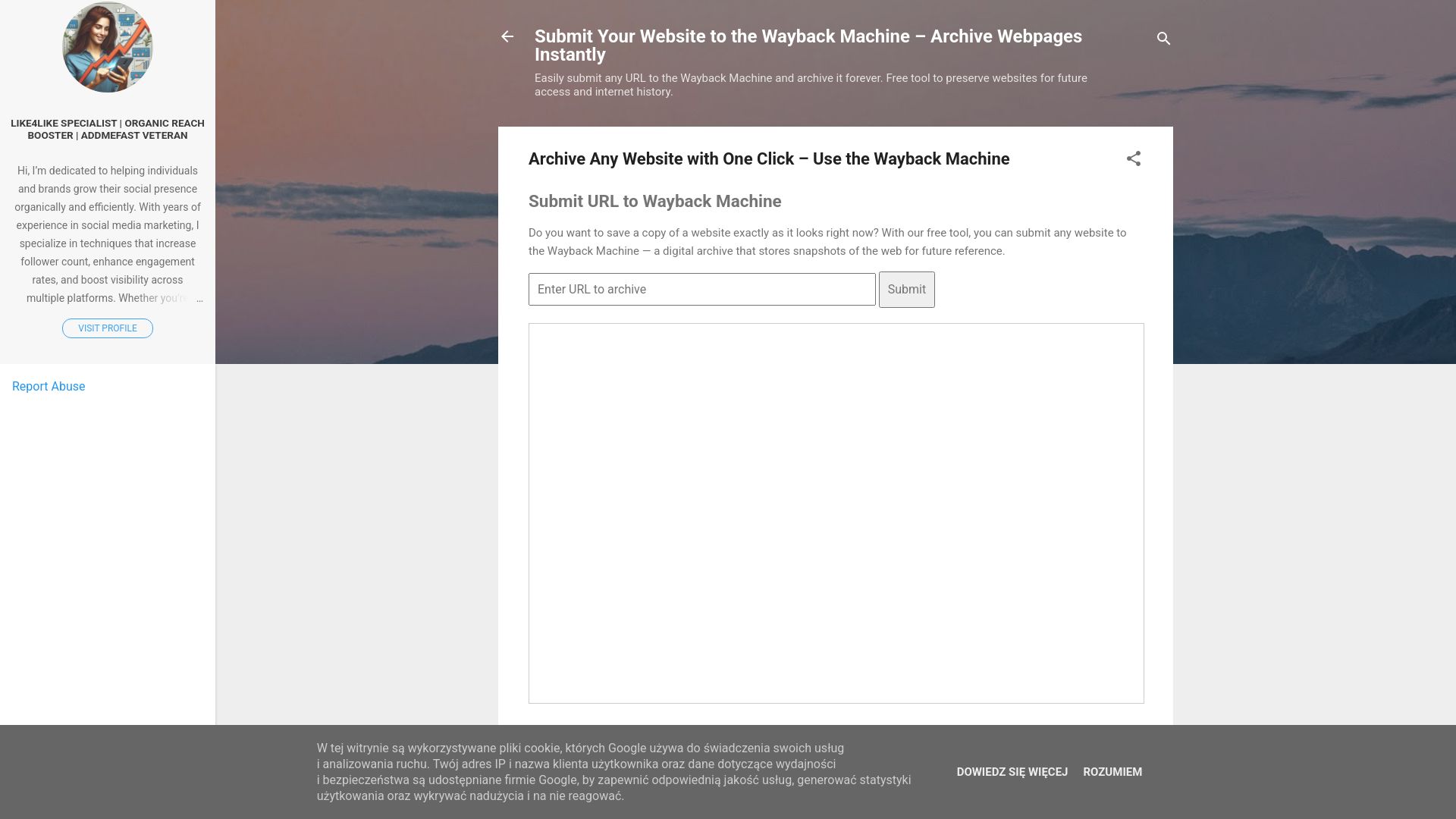Dismiss cookie notice with Rozumiem
The height and width of the screenshot is (819, 1456).
pyautogui.click(x=1112, y=771)
